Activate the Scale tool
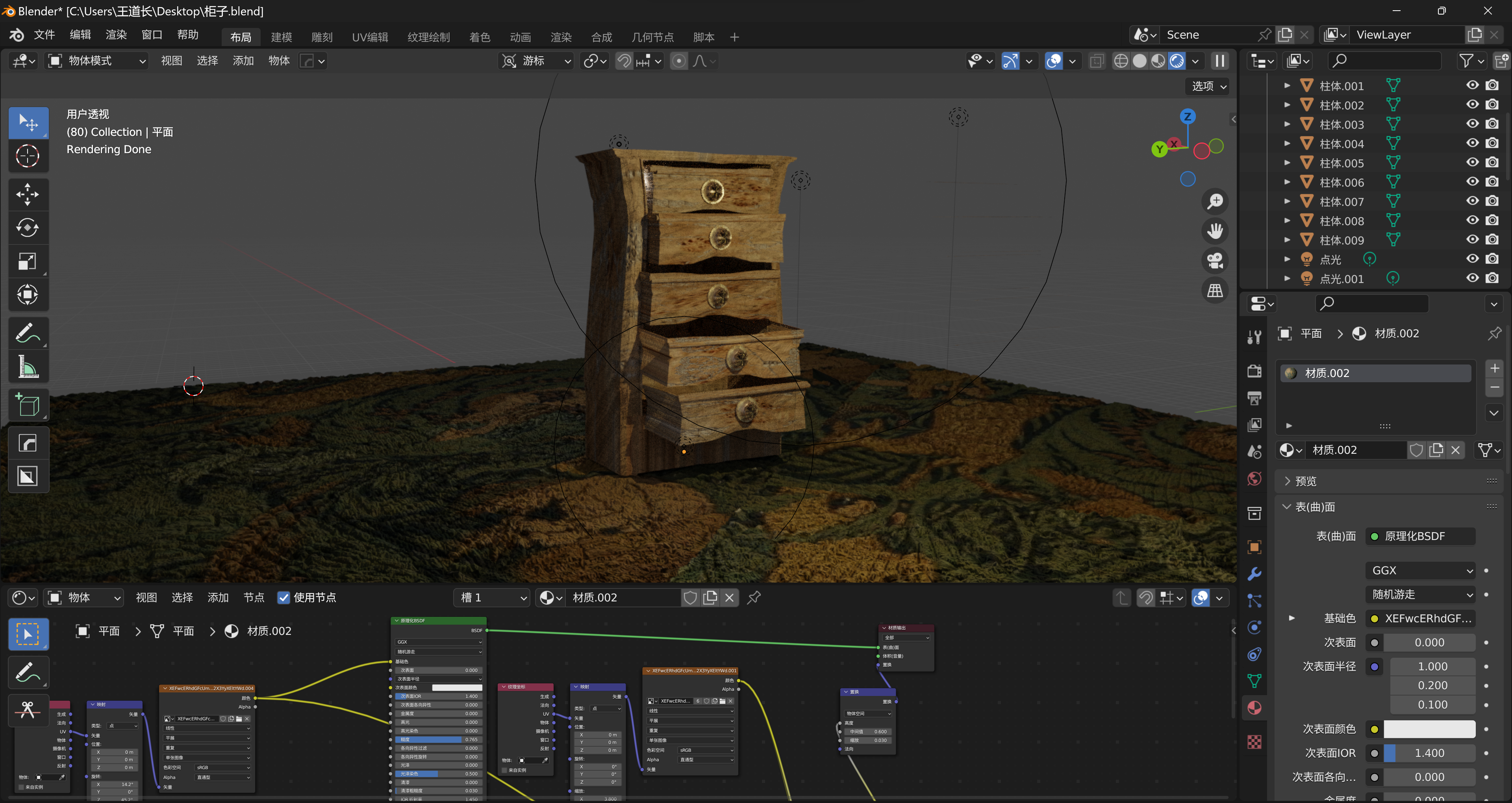Screen dimensions: 1512x803 [x=28, y=261]
